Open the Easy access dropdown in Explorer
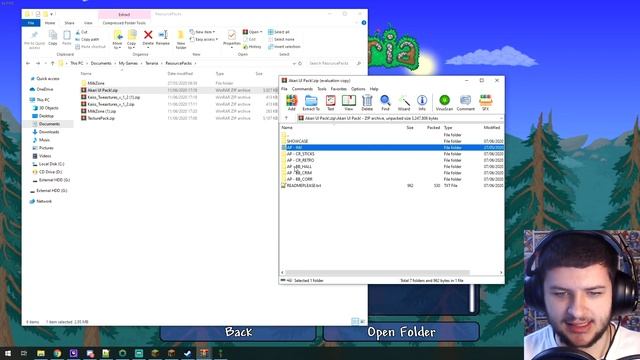The width and height of the screenshot is (640, 360). pos(204,39)
